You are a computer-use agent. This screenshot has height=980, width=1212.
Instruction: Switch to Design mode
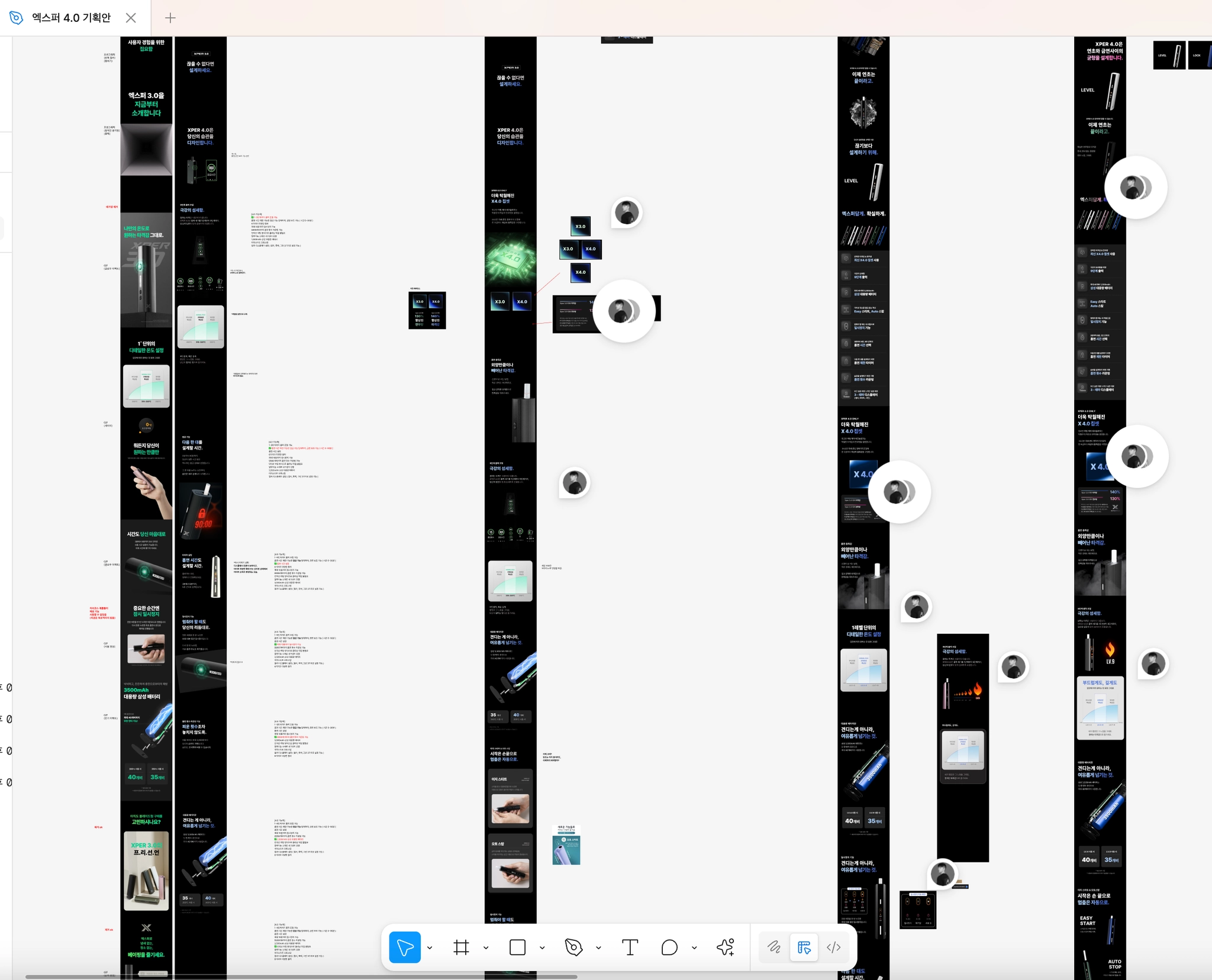[804, 947]
